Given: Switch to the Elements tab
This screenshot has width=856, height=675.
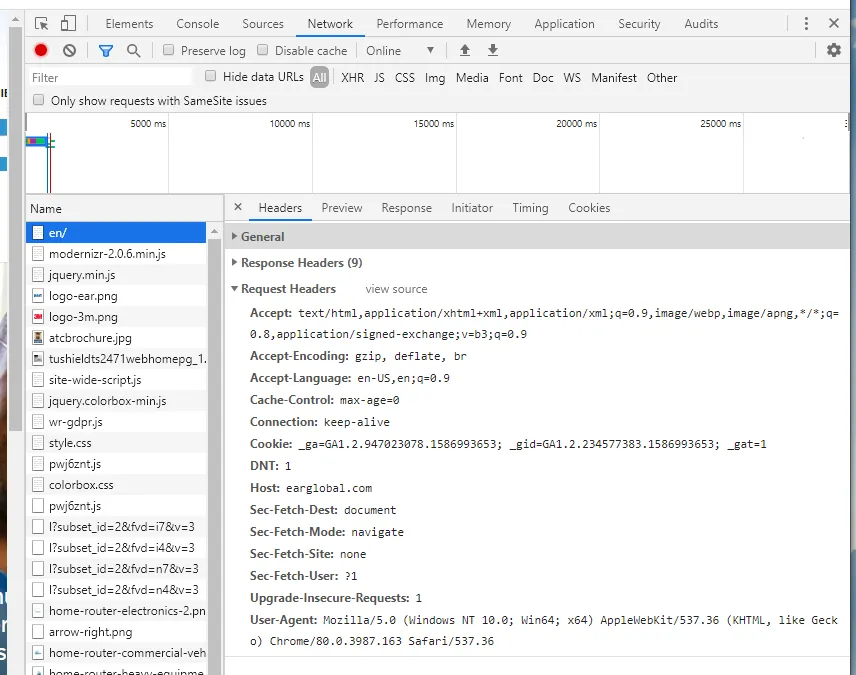Looking at the screenshot, I should [129, 24].
